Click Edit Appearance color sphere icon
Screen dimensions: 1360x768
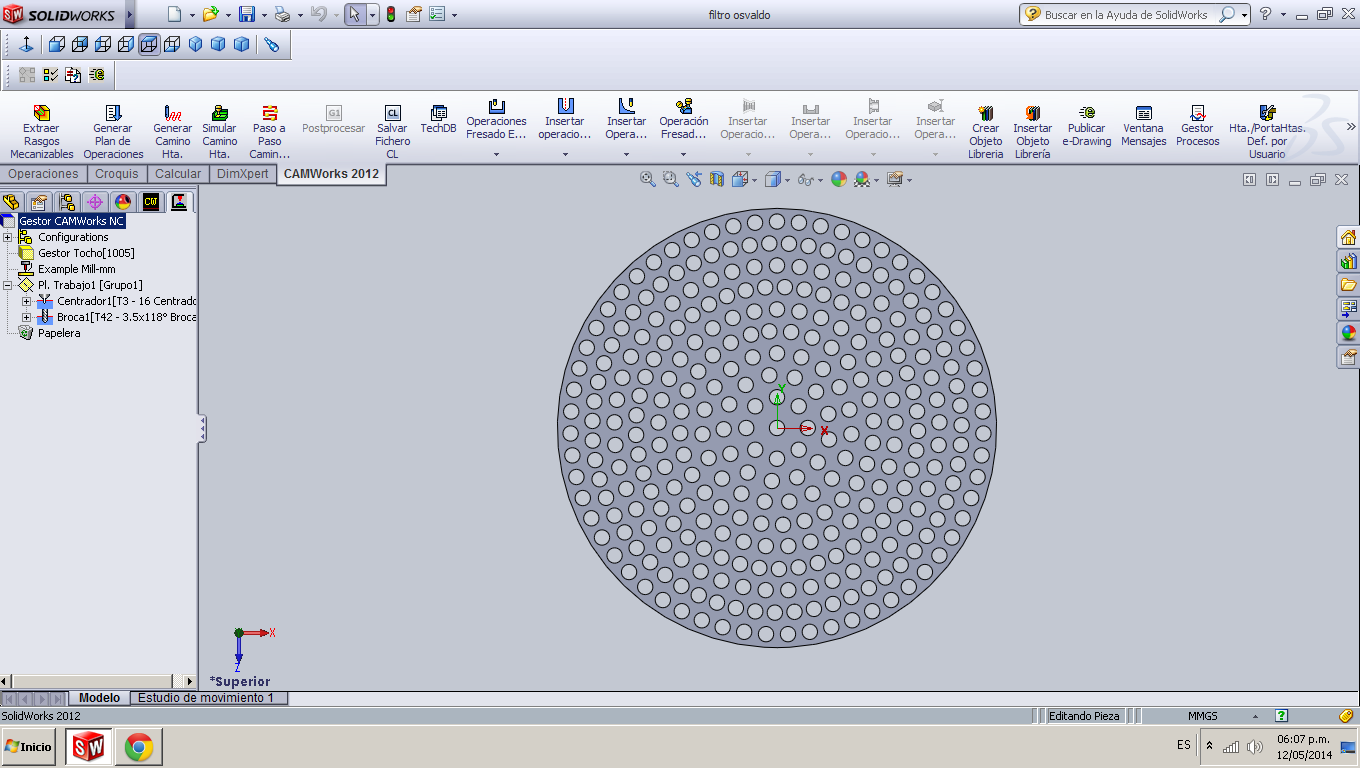coord(838,179)
